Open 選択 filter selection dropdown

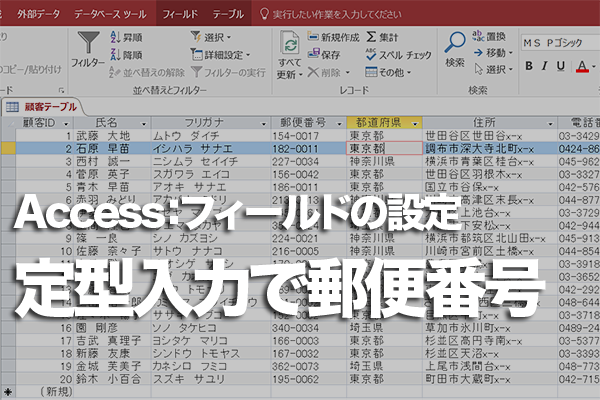point(211,37)
